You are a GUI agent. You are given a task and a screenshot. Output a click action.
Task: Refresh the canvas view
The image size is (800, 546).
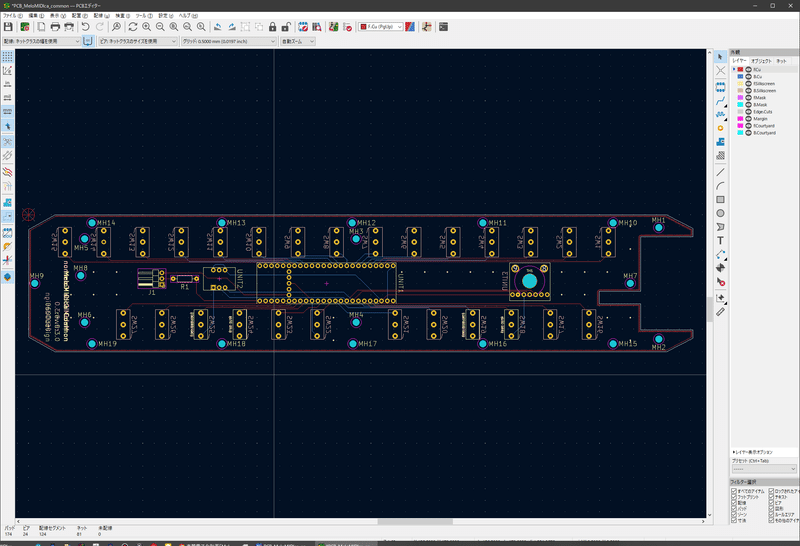pos(133,27)
